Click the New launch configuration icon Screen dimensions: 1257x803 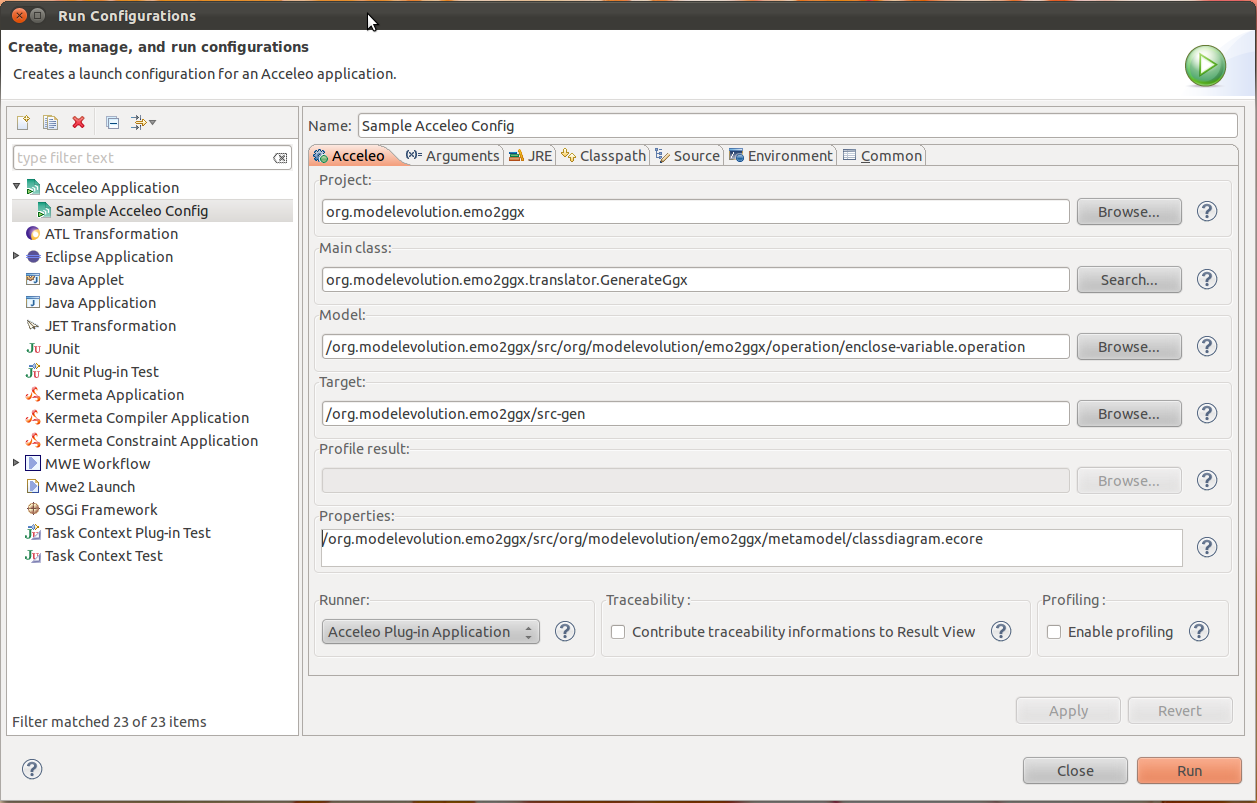[23, 122]
